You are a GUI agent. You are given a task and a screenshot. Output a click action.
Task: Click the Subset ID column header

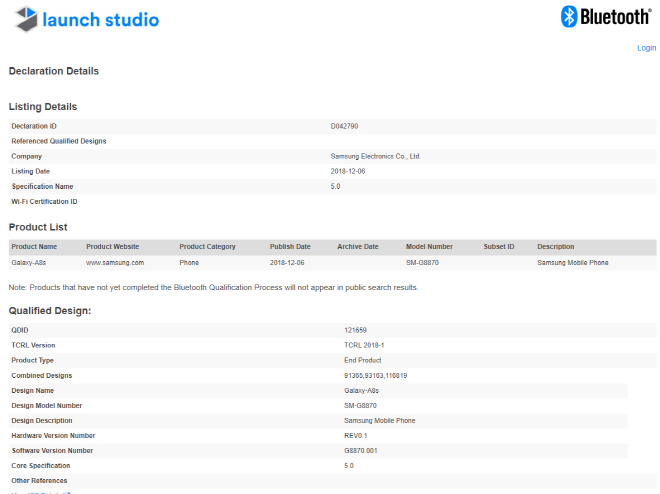[x=499, y=247]
